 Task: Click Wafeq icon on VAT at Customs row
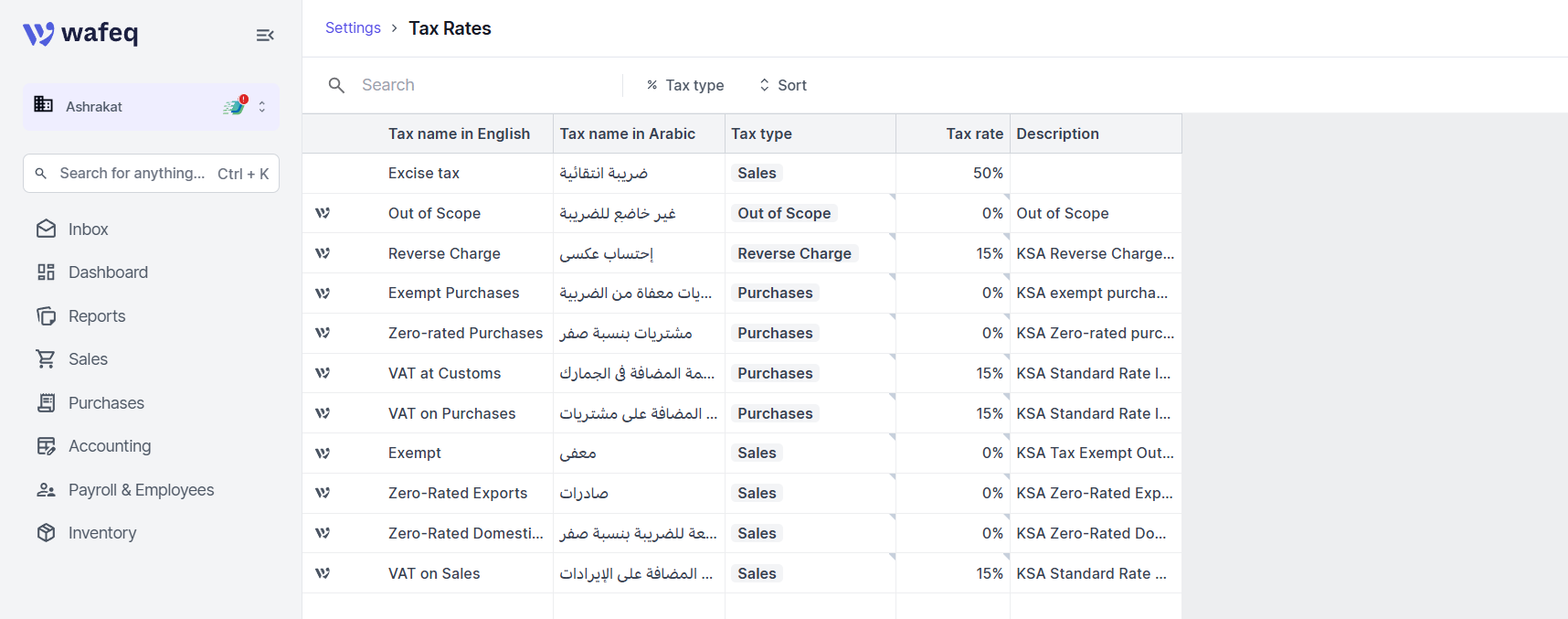(323, 373)
